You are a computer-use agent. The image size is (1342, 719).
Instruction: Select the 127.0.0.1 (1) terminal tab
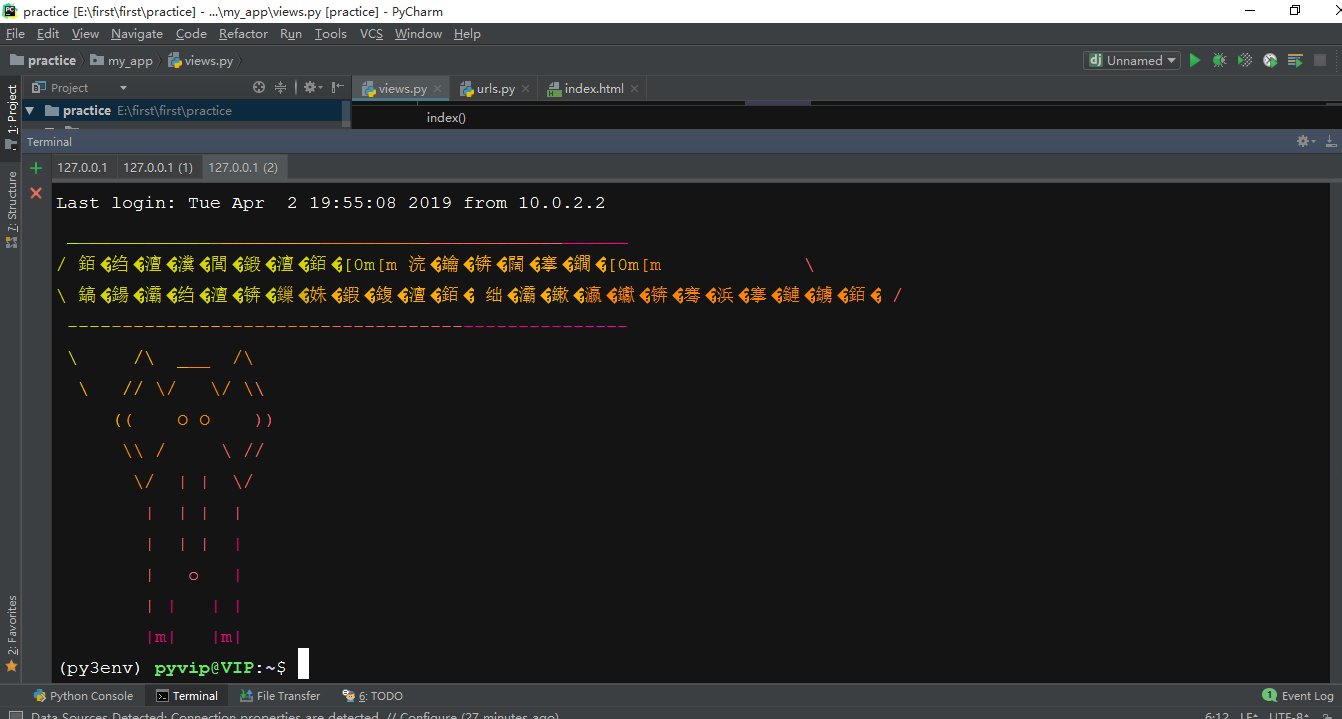click(158, 167)
